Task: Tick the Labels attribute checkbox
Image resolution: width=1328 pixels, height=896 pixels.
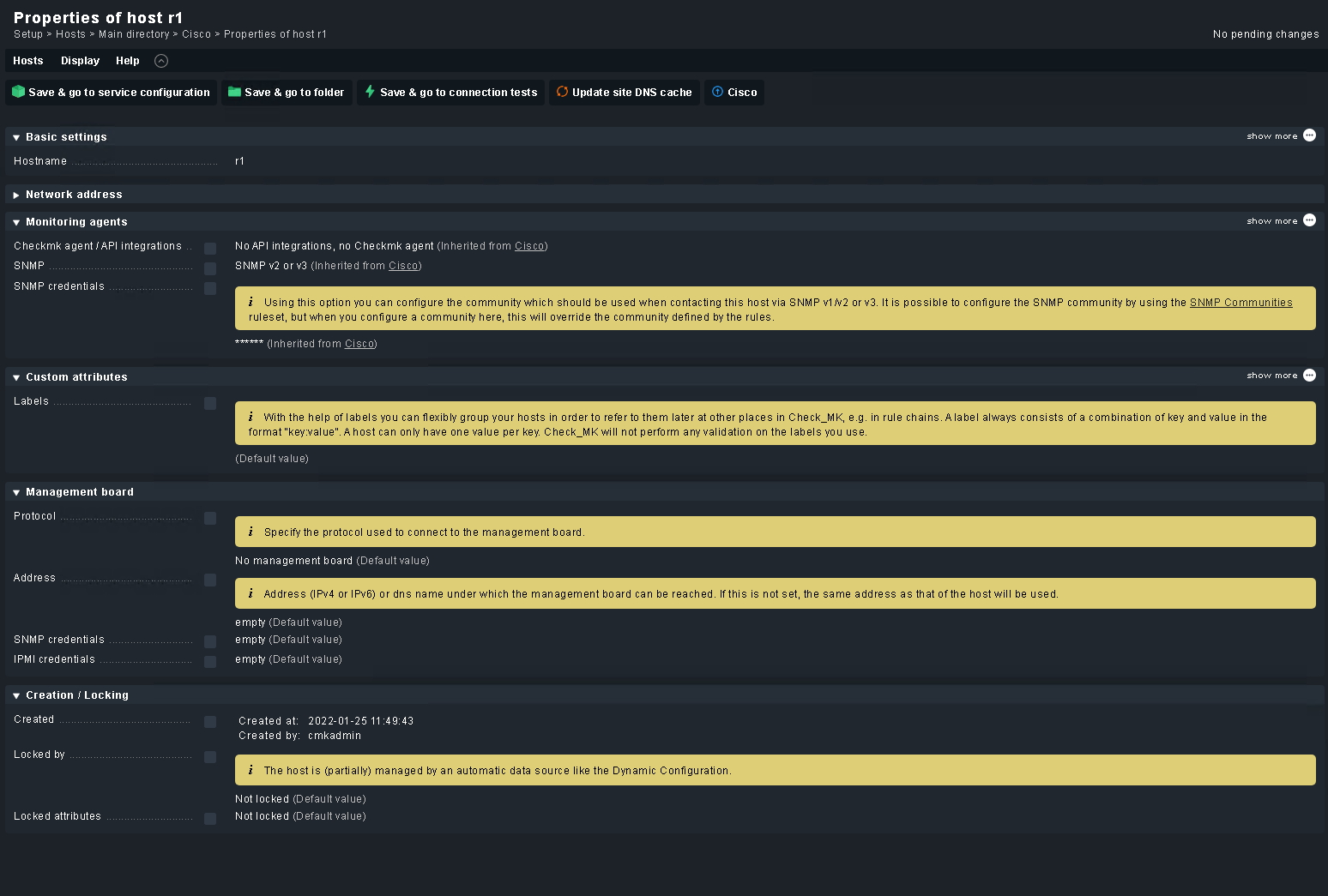Action: point(210,403)
